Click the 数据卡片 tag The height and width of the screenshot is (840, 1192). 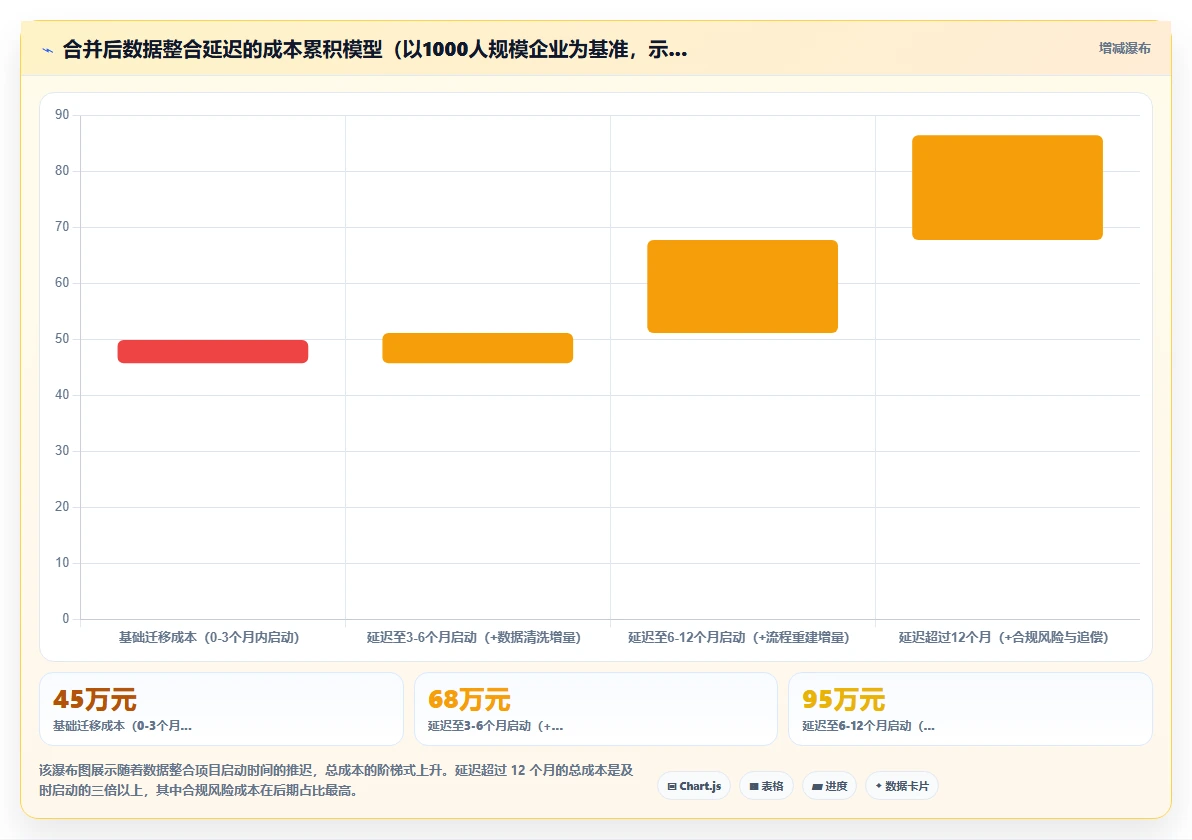point(902,786)
